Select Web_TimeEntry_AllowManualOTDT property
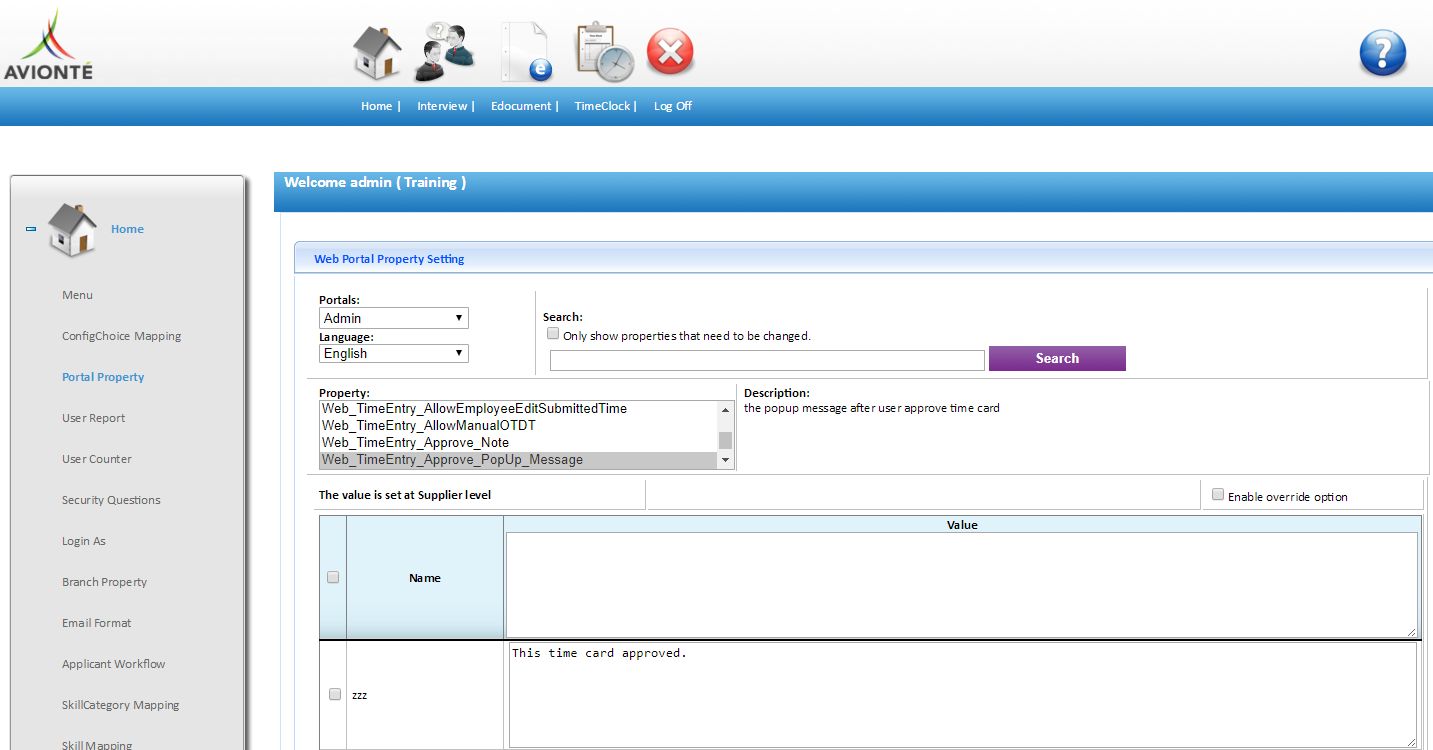The height and width of the screenshot is (750, 1433). coord(518,426)
